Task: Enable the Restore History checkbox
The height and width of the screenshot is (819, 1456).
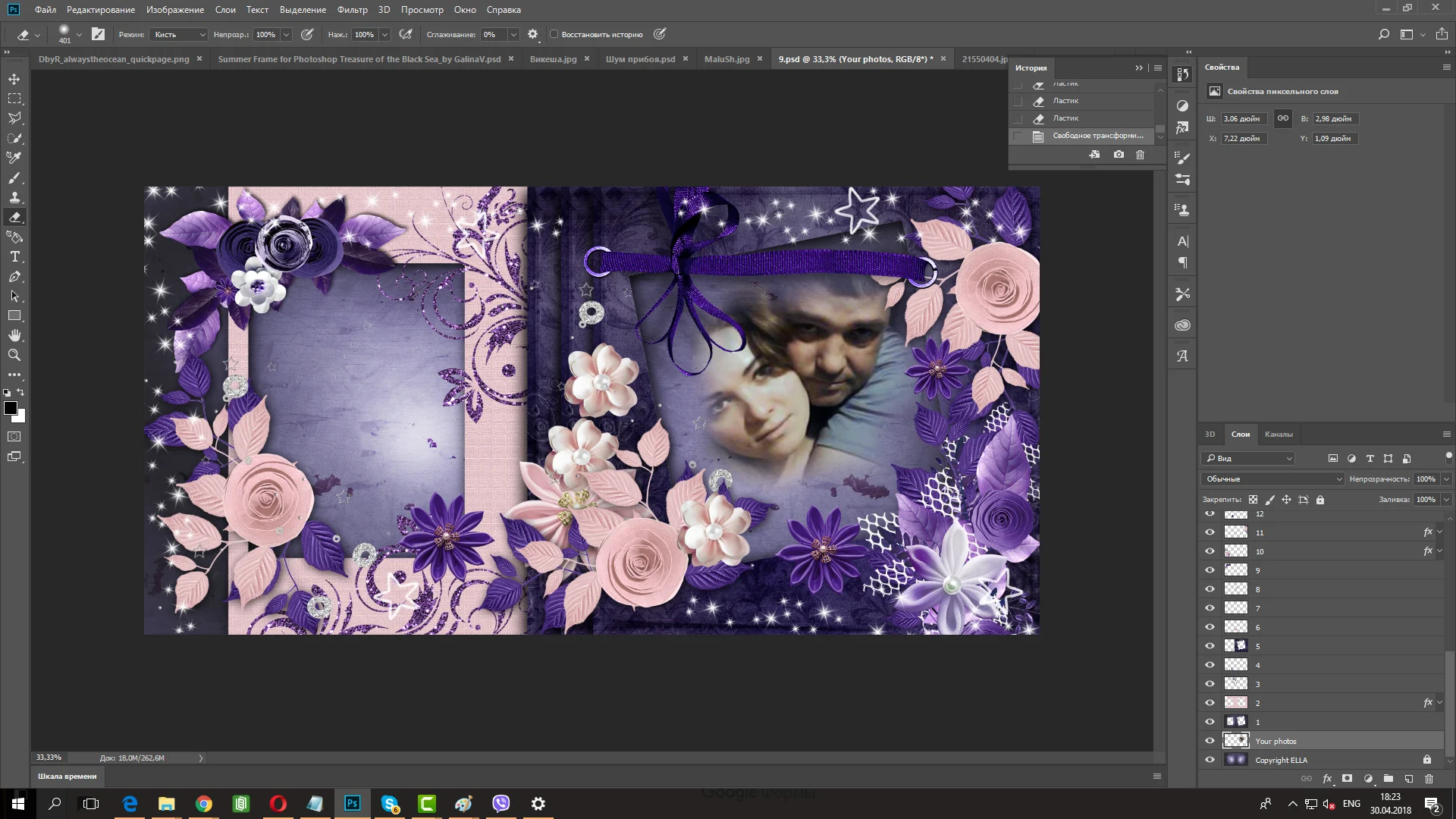Action: (554, 34)
